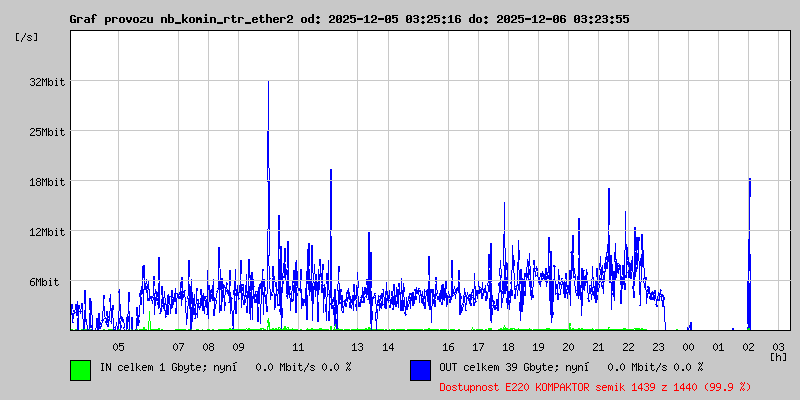Click the 'OUT celkem 39 Gbyte' legend text
Image resolution: width=800 pixels, height=400 pixels.
click(570, 367)
